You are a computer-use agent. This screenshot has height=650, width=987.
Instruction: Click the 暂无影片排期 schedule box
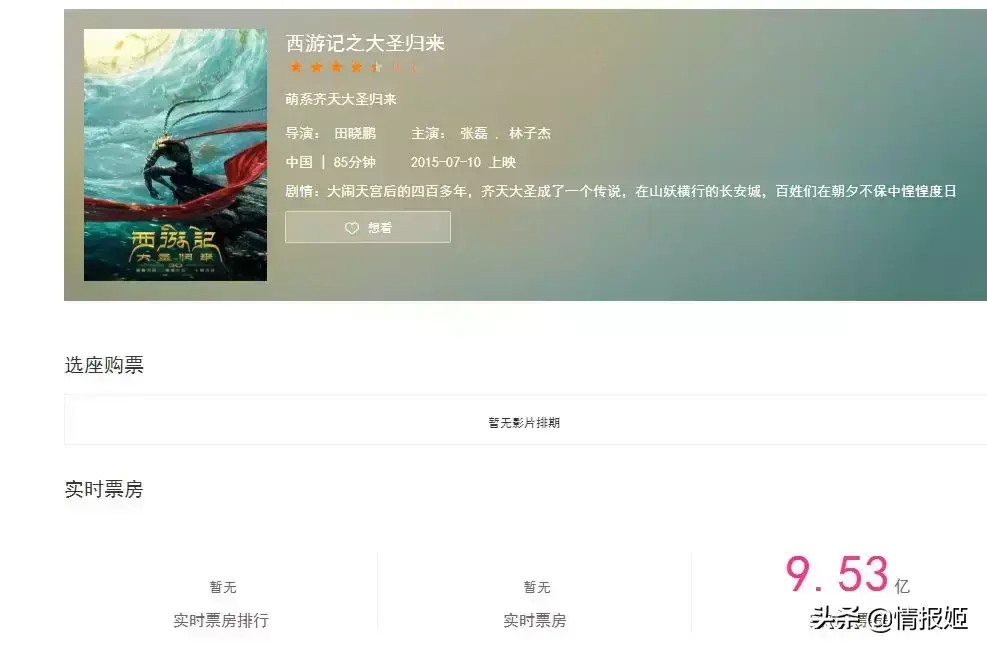tap(525, 420)
